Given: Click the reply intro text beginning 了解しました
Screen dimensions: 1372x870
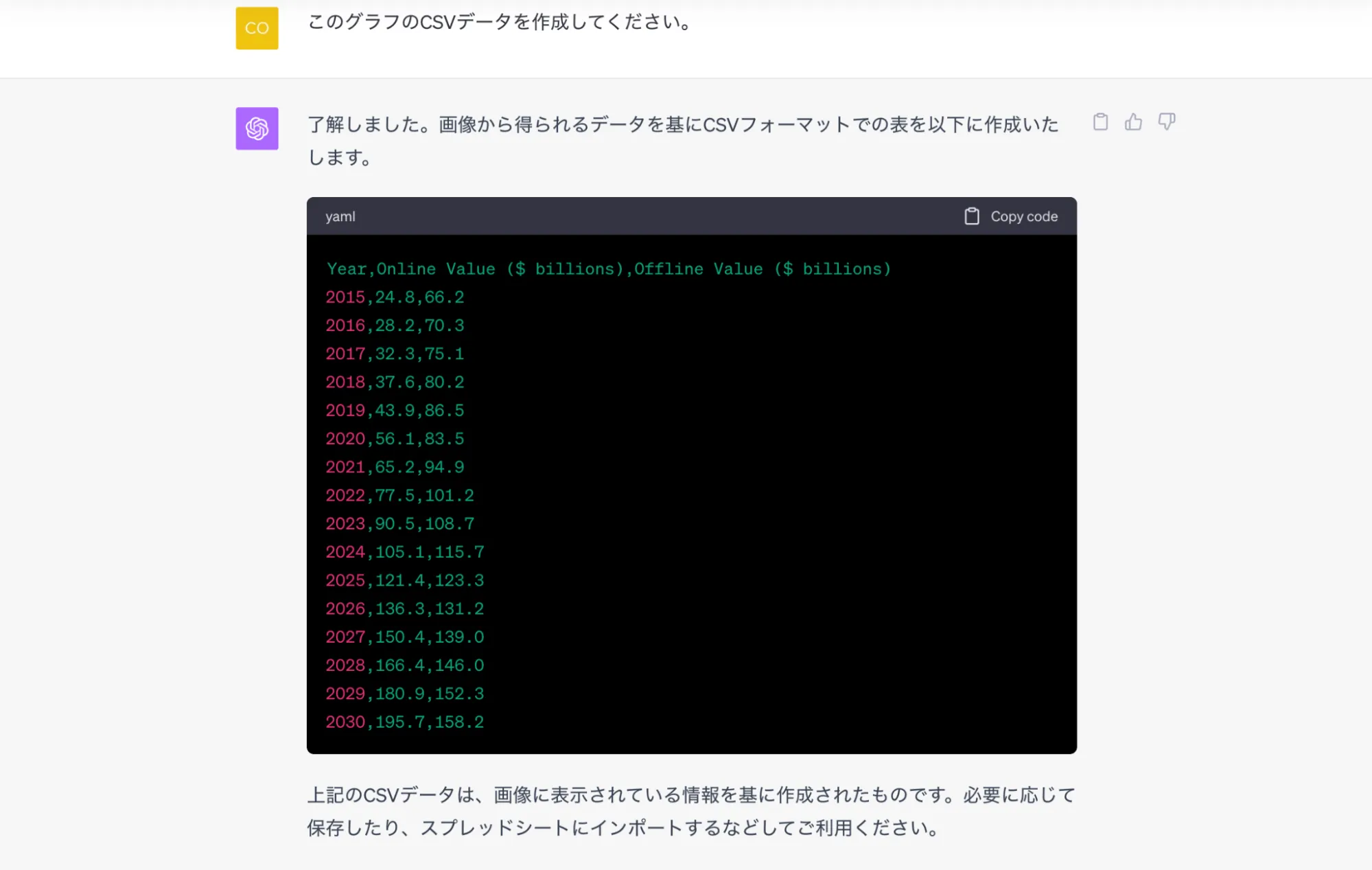Looking at the screenshot, I should (x=683, y=141).
